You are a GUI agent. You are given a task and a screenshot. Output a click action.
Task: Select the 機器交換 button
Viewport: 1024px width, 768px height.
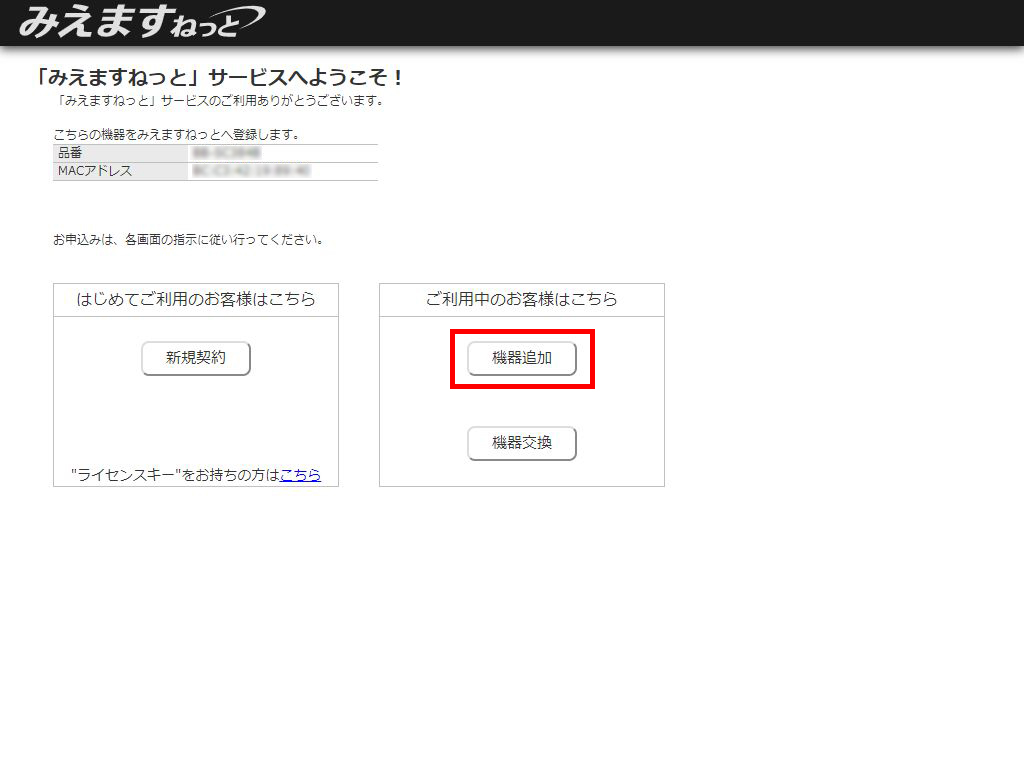tap(522, 443)
